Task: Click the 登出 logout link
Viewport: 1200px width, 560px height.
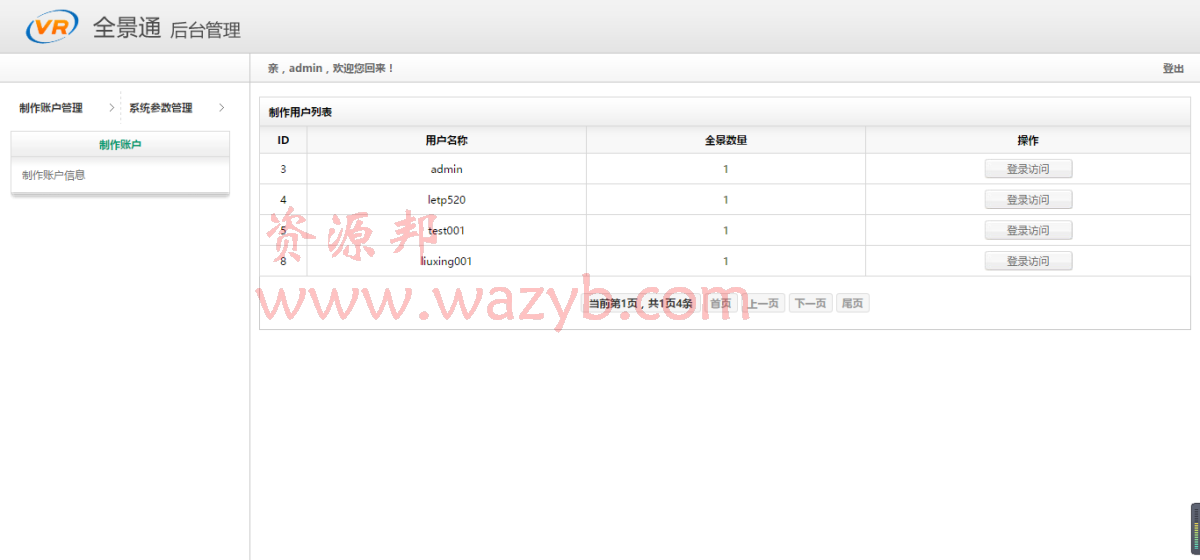Action: click(1173, 68)
